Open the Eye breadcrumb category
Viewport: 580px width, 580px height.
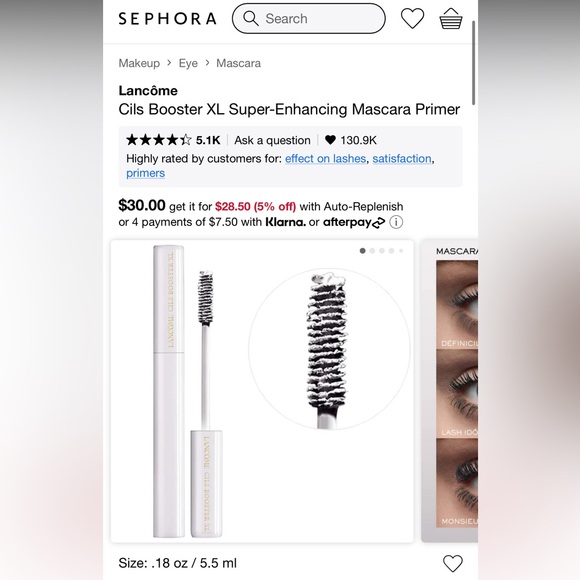click(188, 63)
